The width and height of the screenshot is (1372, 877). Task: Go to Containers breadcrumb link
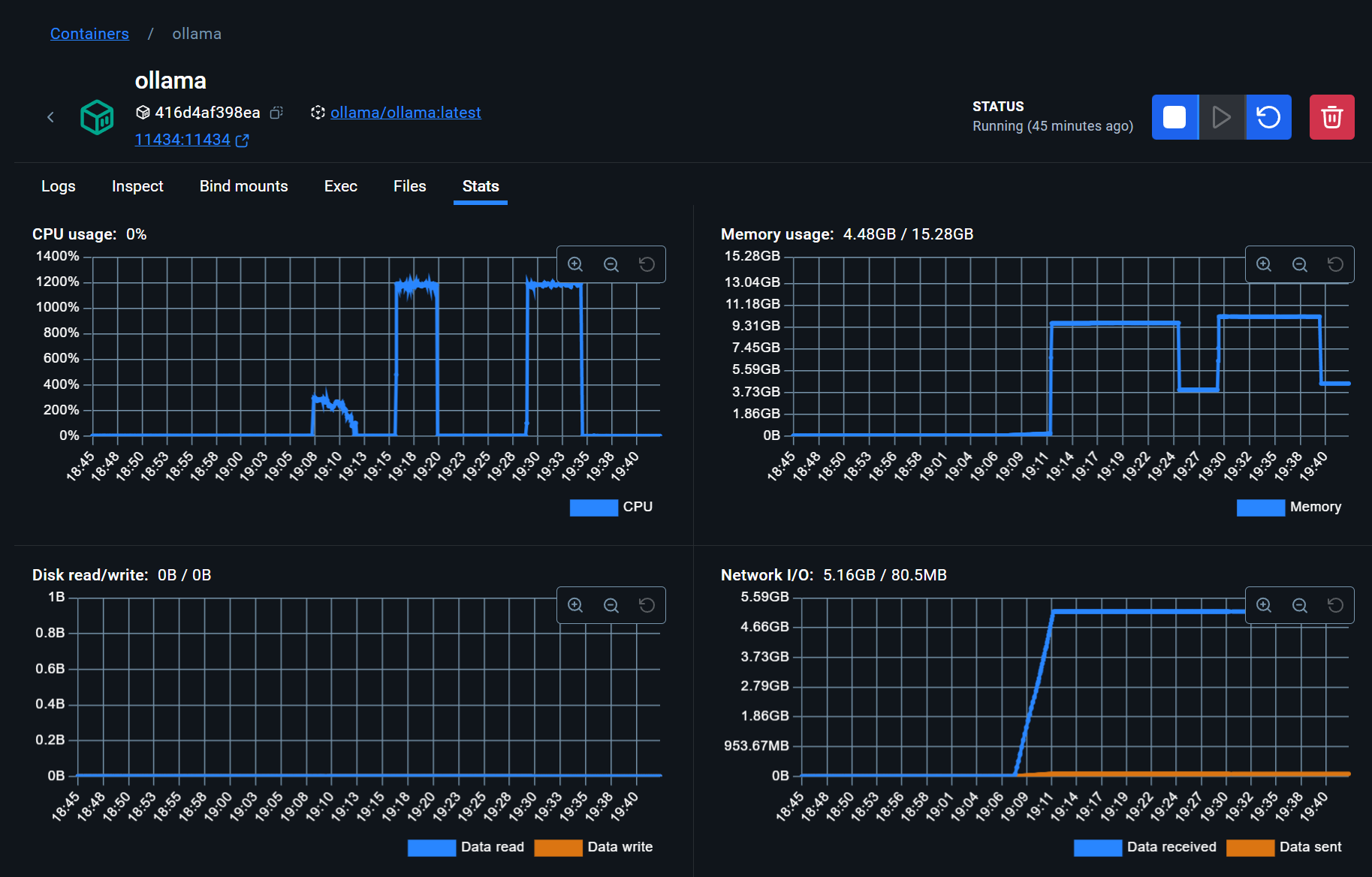click(x=89, y=34)
